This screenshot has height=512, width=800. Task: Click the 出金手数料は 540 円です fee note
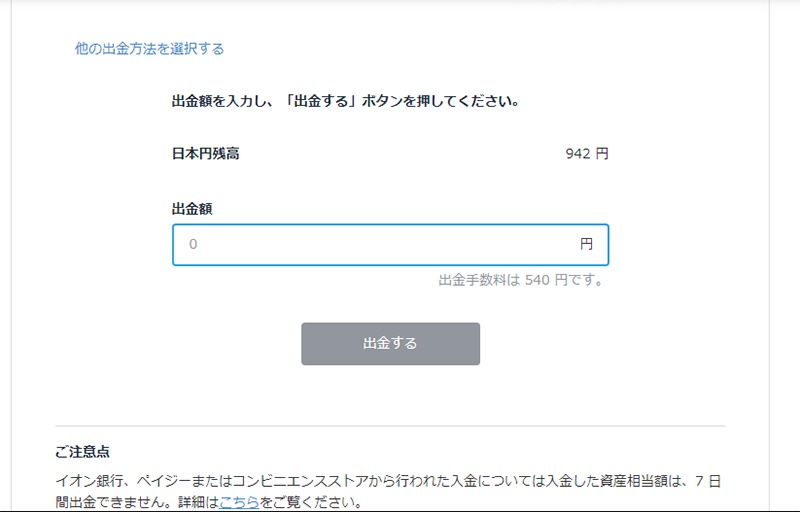521,280
